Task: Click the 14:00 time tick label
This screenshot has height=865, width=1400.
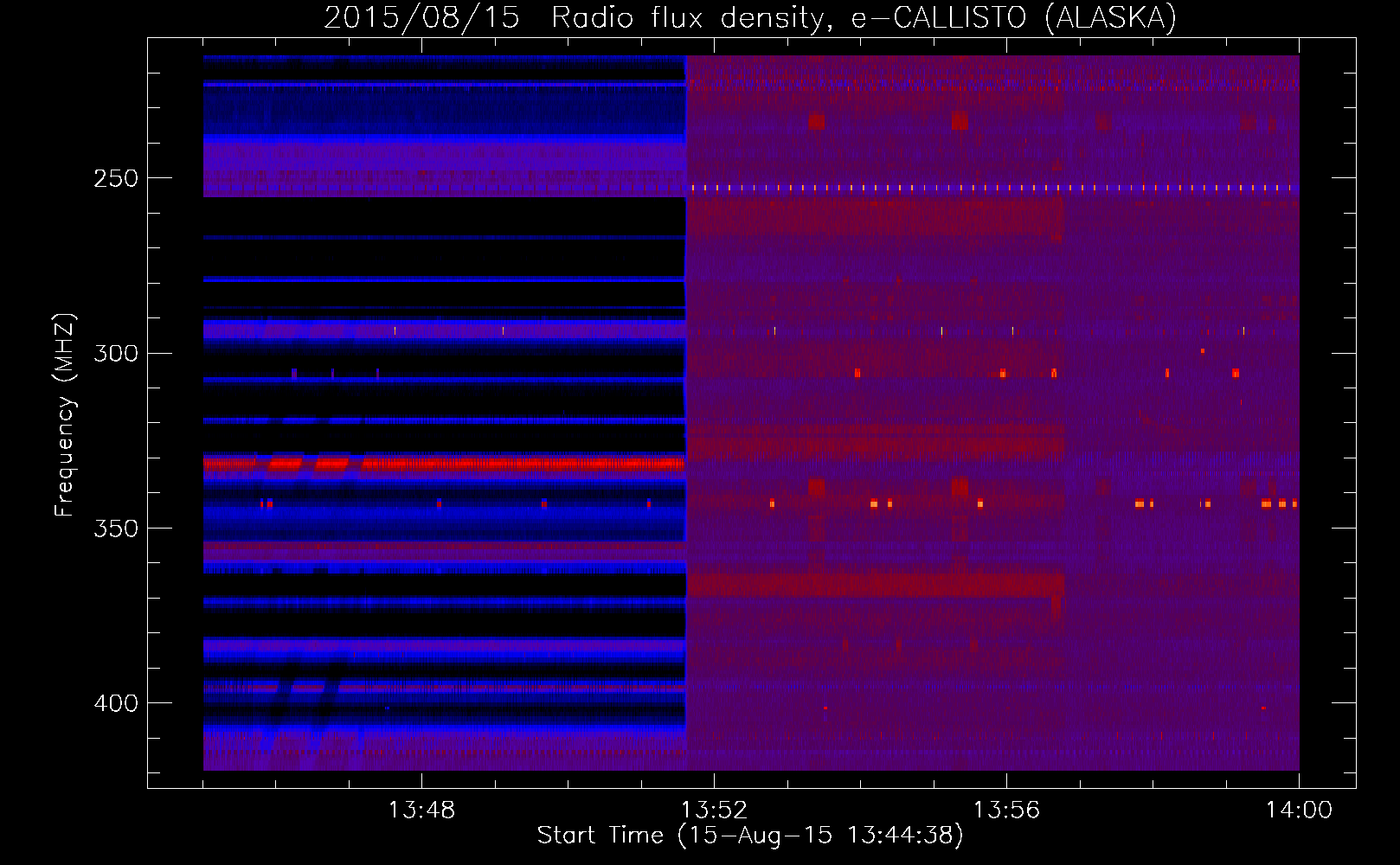Action: coord(1299,811)
